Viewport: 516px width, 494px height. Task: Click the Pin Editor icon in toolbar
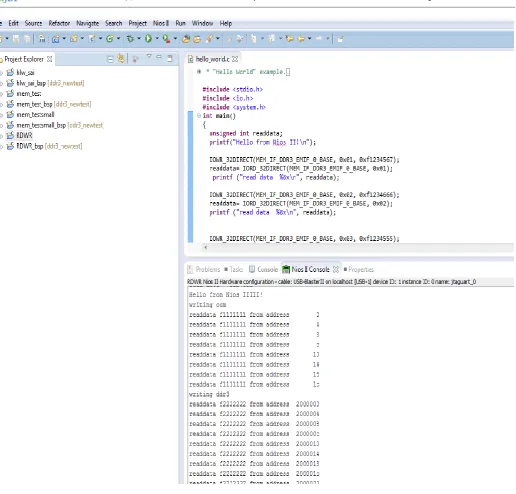340,39
